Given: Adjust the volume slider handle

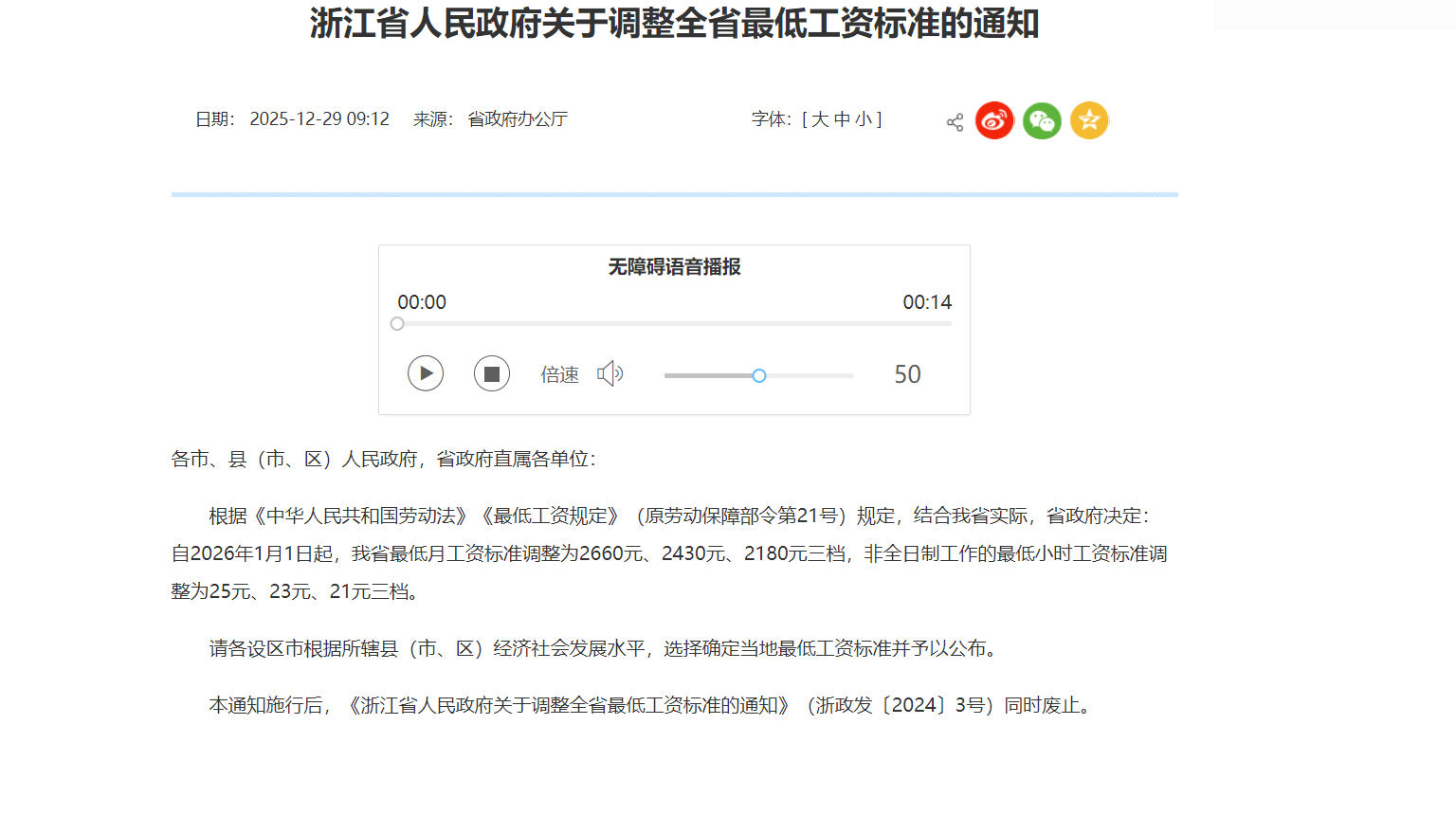Looking at the screenshot, I should [759, 375].
